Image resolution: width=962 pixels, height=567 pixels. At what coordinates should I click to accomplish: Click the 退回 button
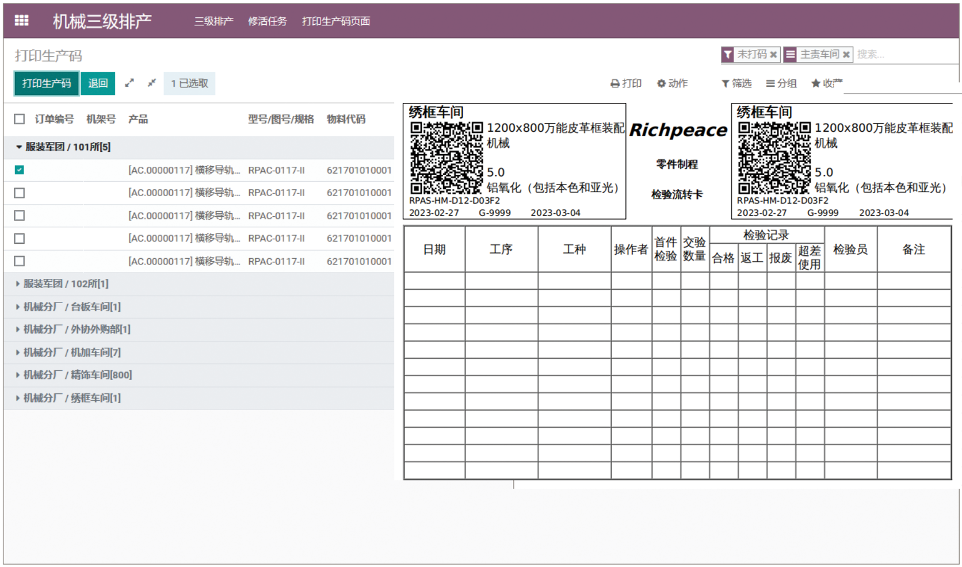point(98,84)
